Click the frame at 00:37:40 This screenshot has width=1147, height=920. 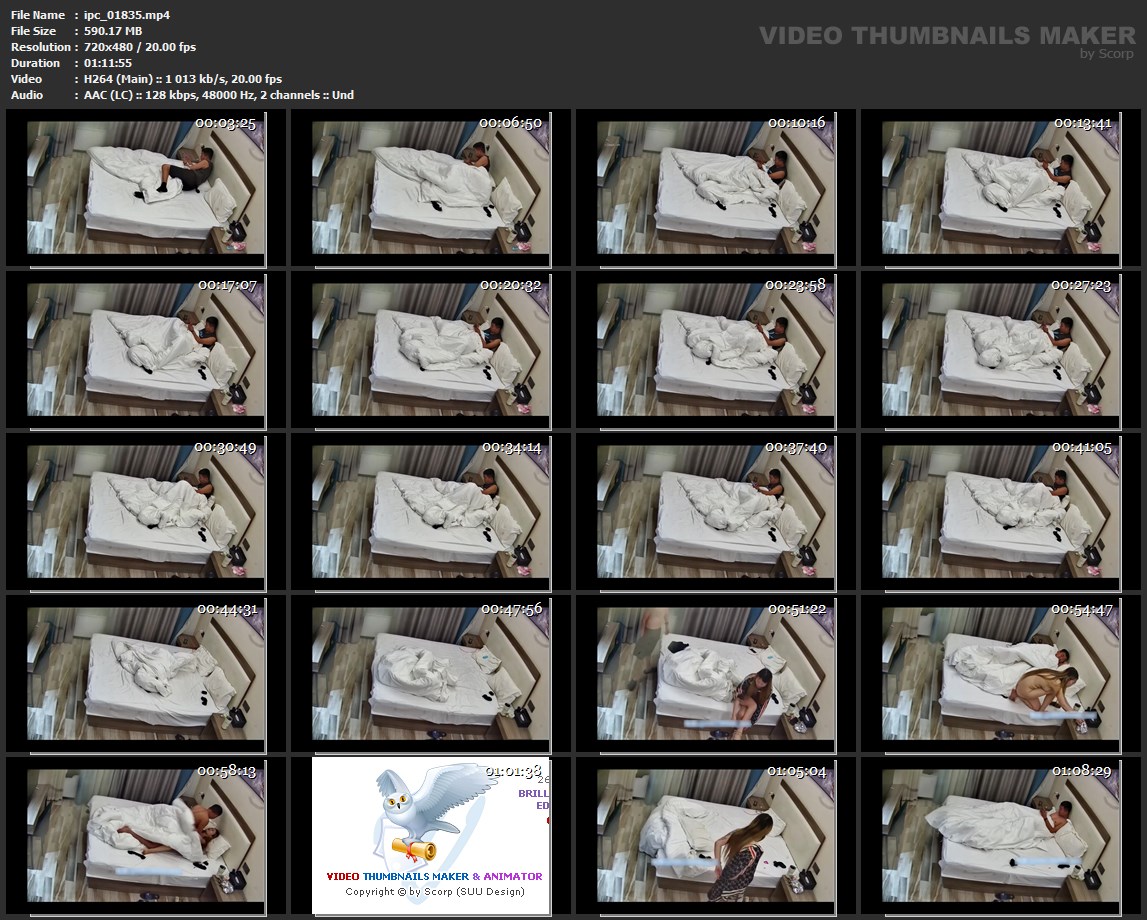[x=716, y=512]
